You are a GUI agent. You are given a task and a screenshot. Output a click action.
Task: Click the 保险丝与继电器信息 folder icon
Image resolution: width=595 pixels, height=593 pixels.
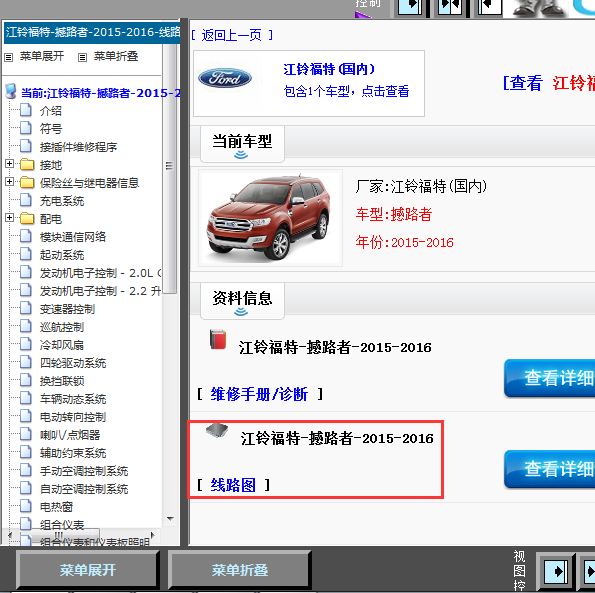click(27, 182)
